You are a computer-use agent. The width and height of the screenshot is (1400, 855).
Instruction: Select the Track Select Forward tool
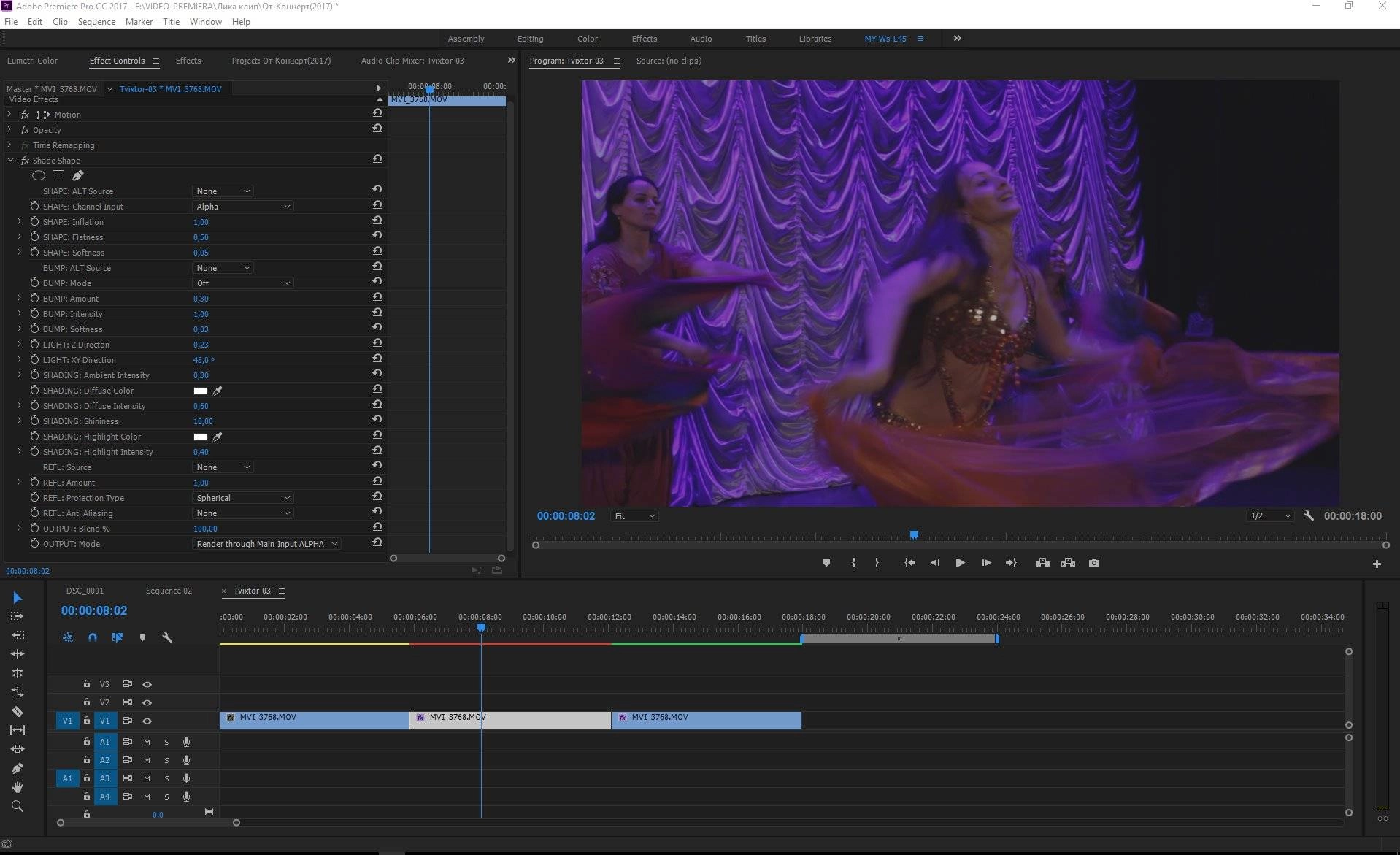click(18, 616)
